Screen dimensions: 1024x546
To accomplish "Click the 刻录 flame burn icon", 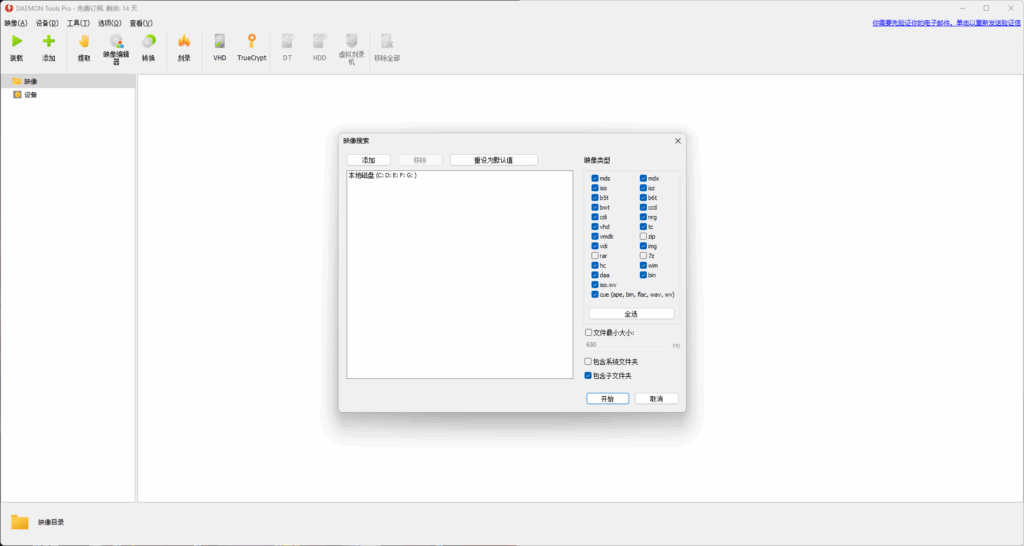I will click(x=184, y=41).
